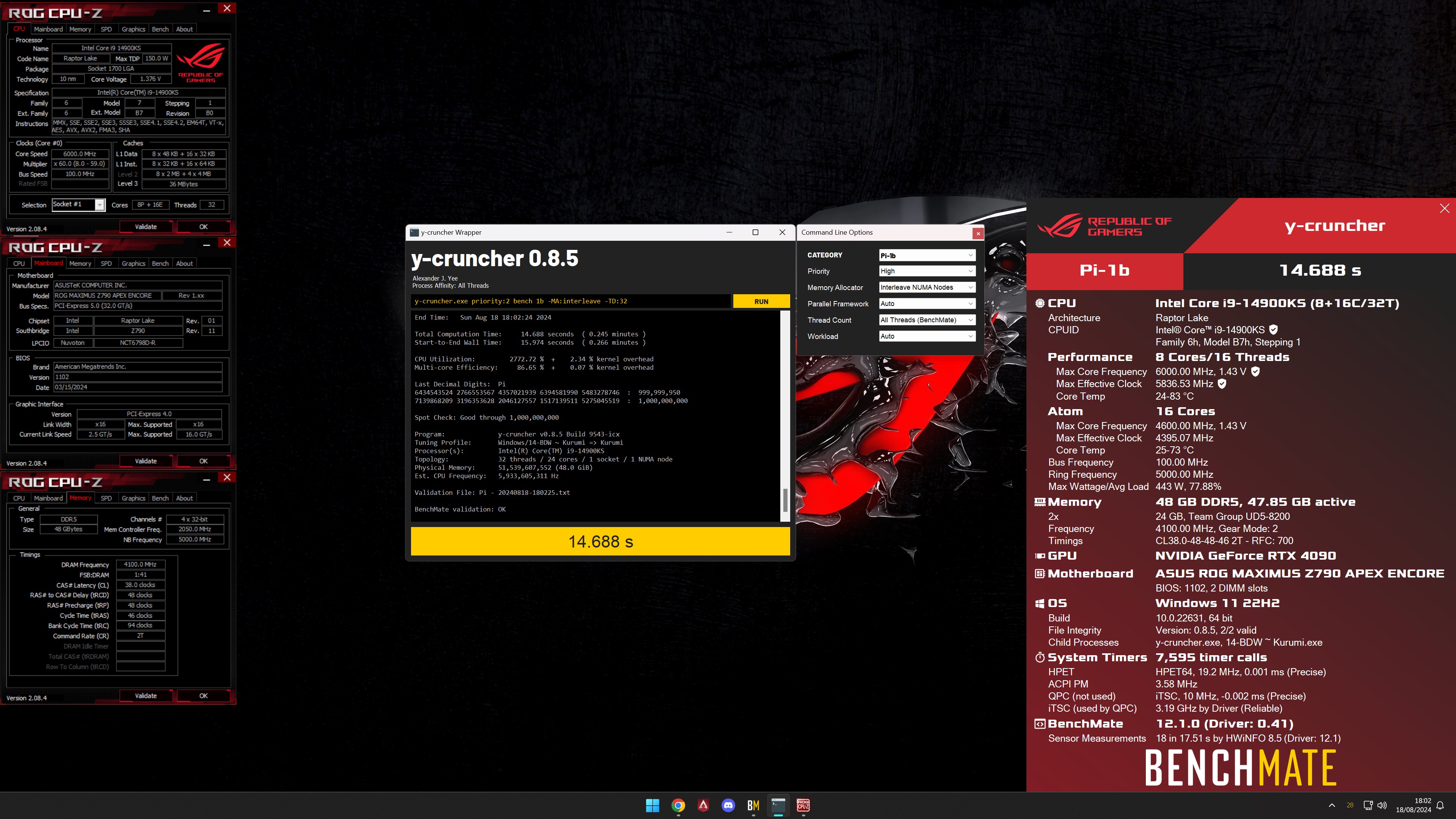Open SPD tab in bottom CPU-Z window
Viewport: 1456px width, 819px height.
(x=106, y=498)
